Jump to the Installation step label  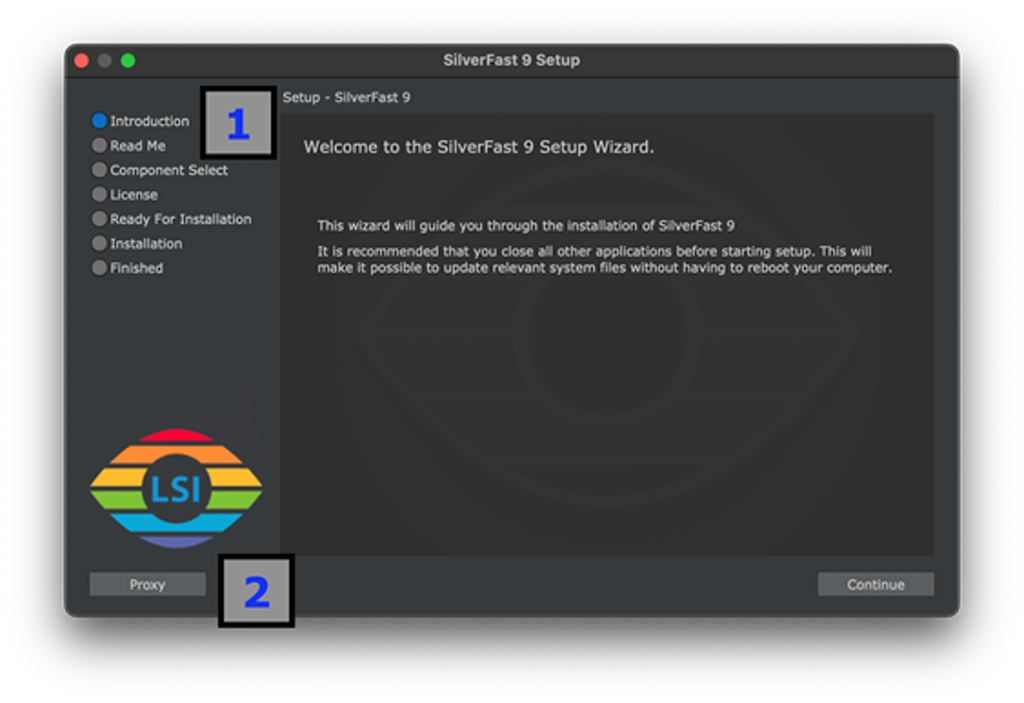coord(146,244)
